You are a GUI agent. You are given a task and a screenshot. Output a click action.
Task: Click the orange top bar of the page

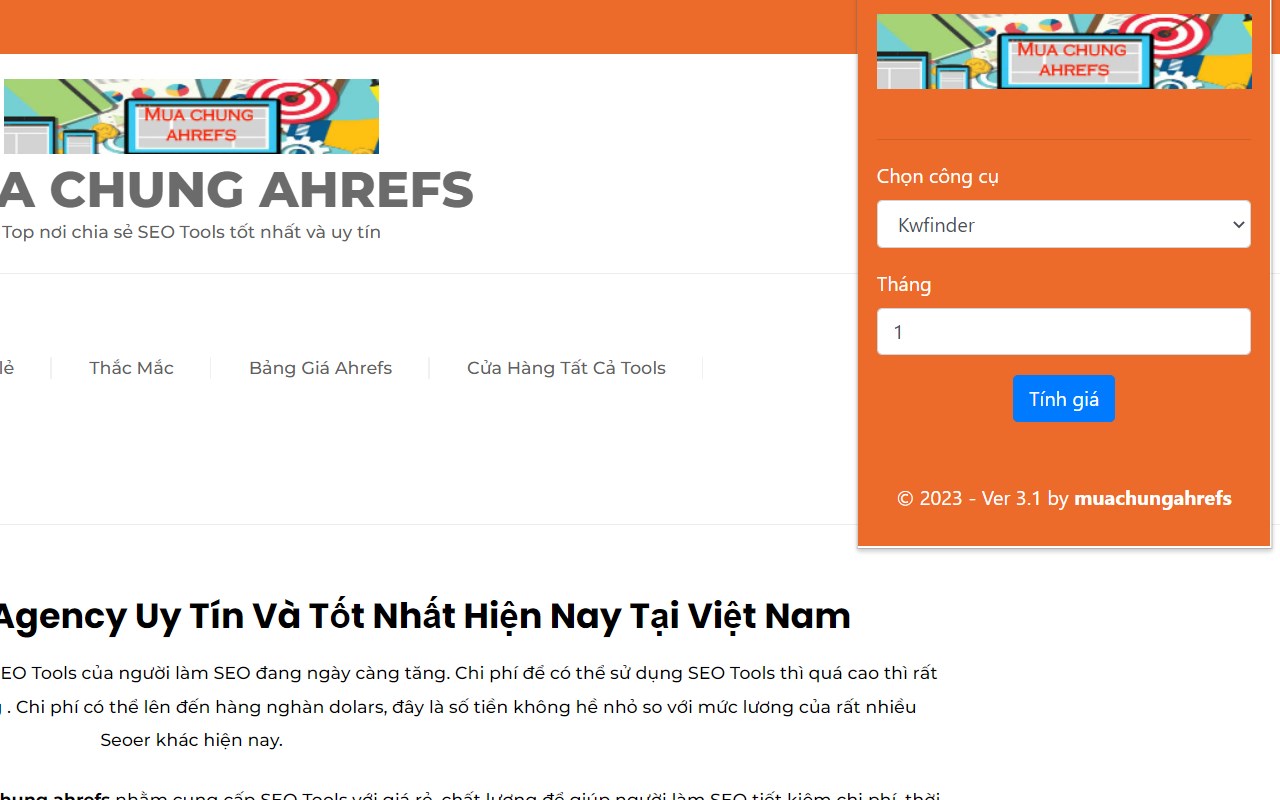point(428,27)
